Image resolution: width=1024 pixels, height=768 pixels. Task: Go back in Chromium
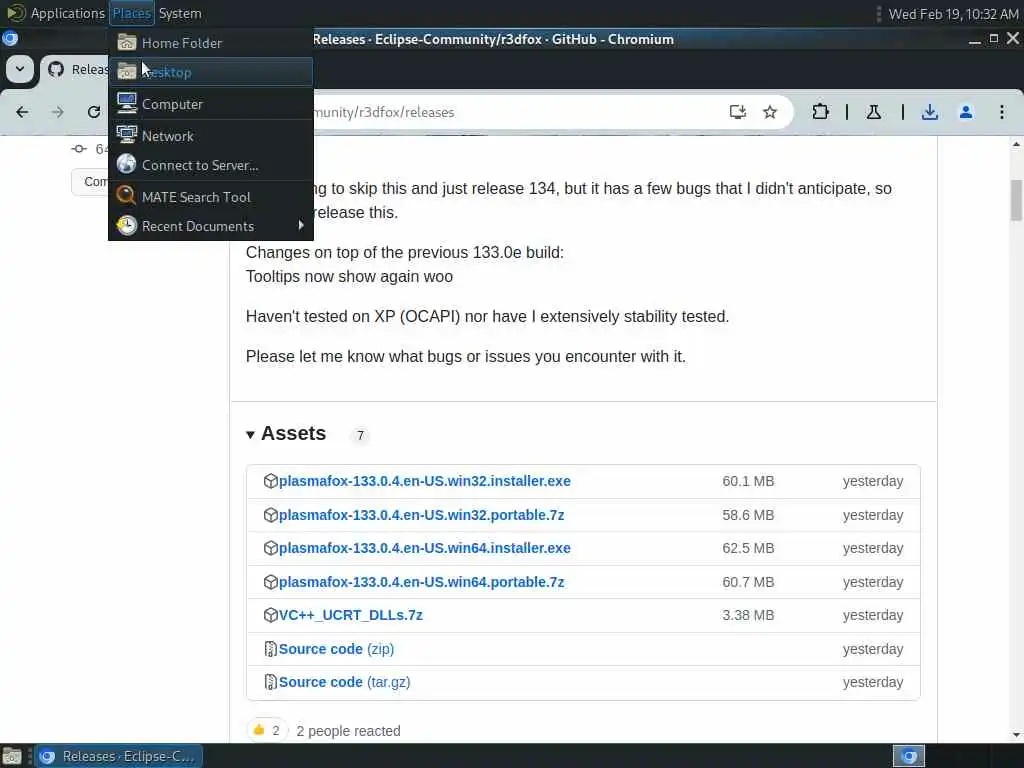point(22,112)
